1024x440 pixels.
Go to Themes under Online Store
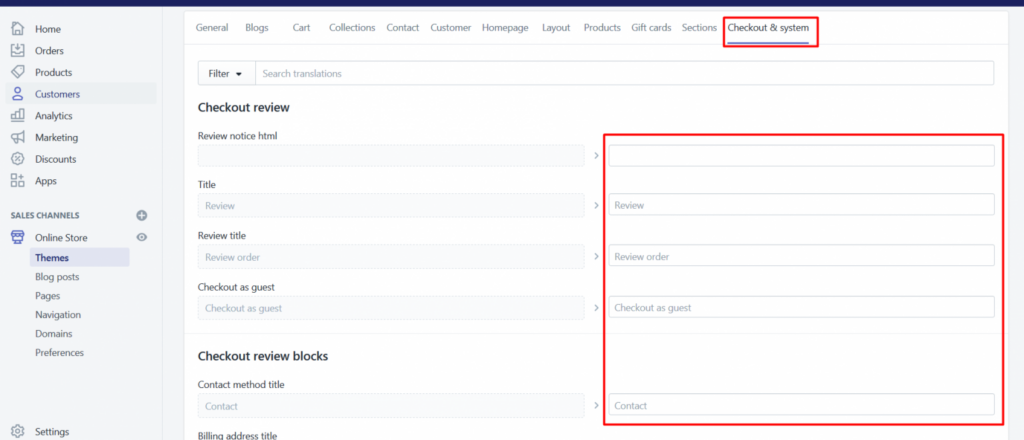[52, 258]
